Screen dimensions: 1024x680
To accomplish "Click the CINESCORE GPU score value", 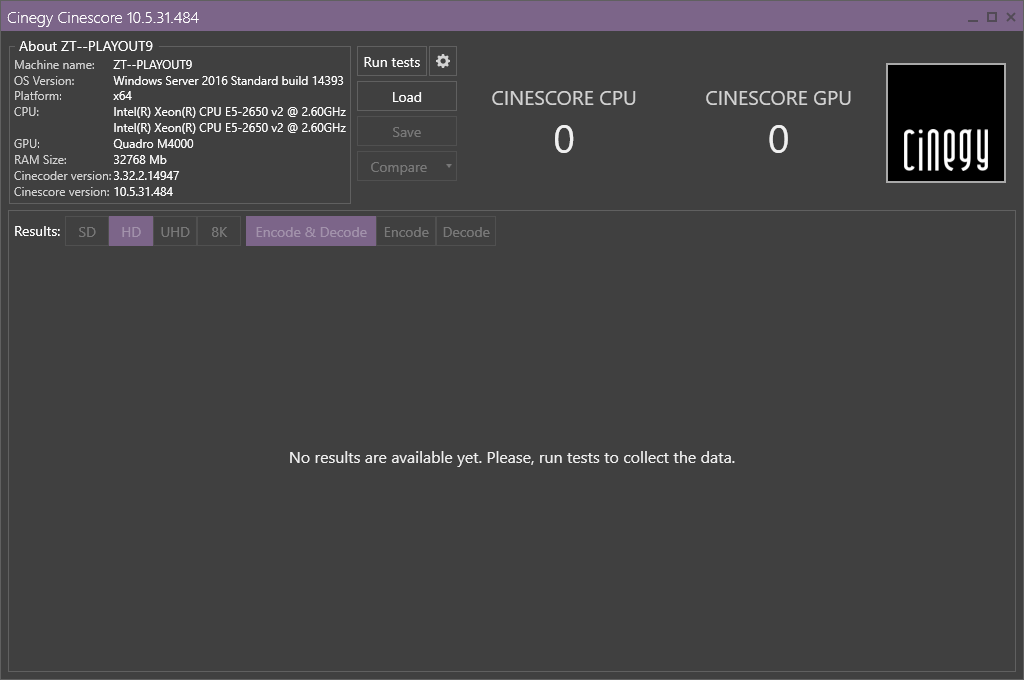I will (x=778, y=139).
